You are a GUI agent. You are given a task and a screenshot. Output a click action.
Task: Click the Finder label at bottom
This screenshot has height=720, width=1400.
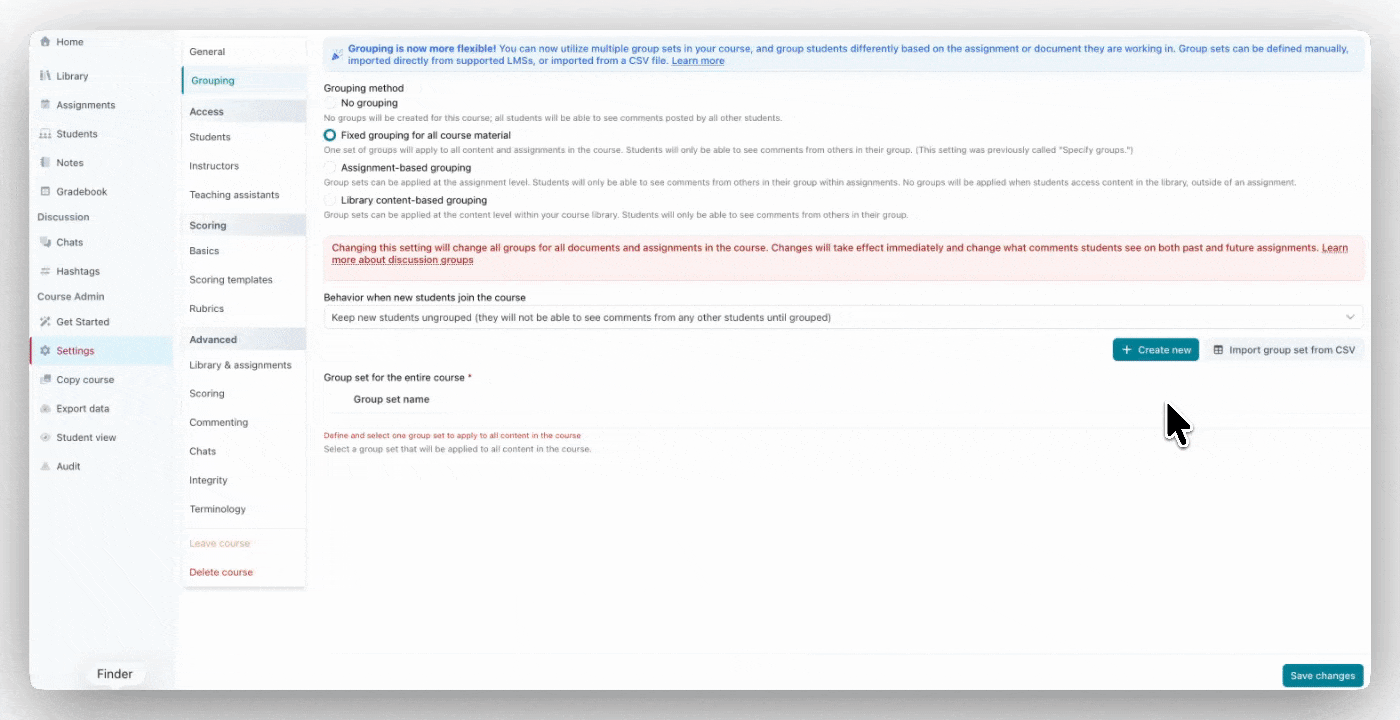click(115, 674)
